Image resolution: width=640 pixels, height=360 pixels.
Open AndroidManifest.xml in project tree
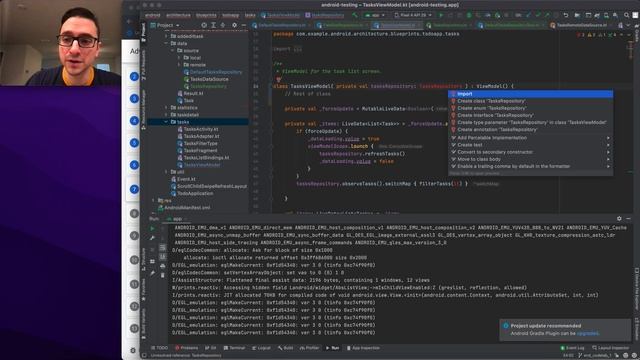[x=184, y=208]
